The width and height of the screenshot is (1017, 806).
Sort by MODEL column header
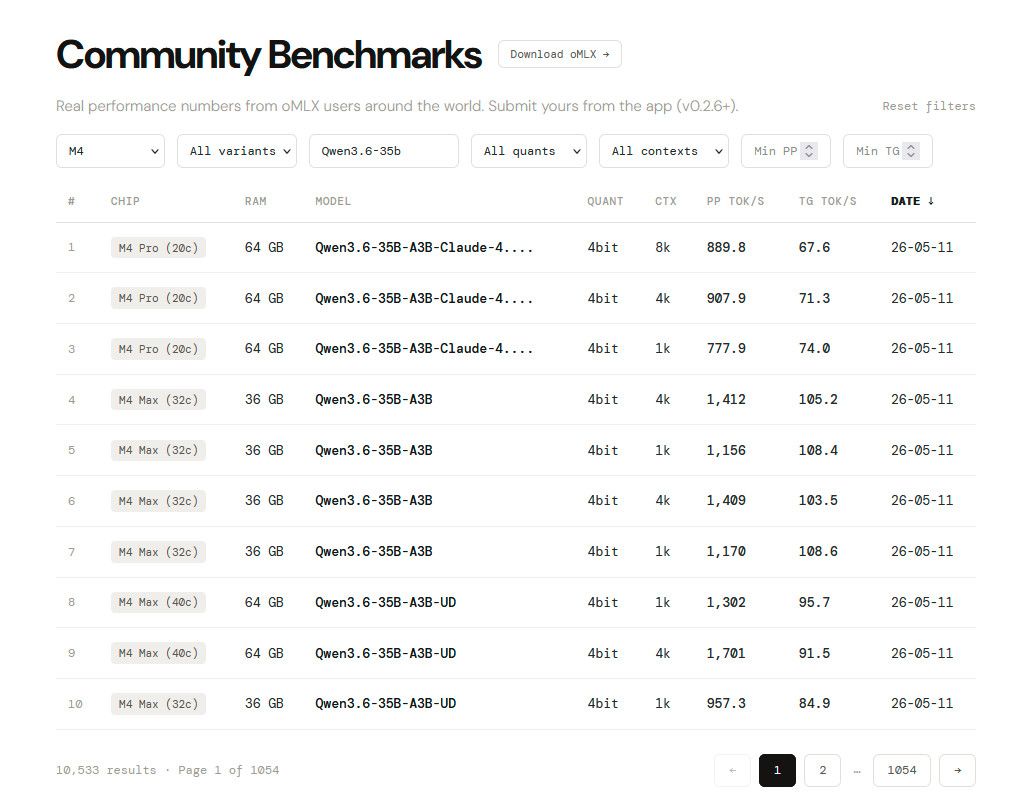click(x=333, y=201)
